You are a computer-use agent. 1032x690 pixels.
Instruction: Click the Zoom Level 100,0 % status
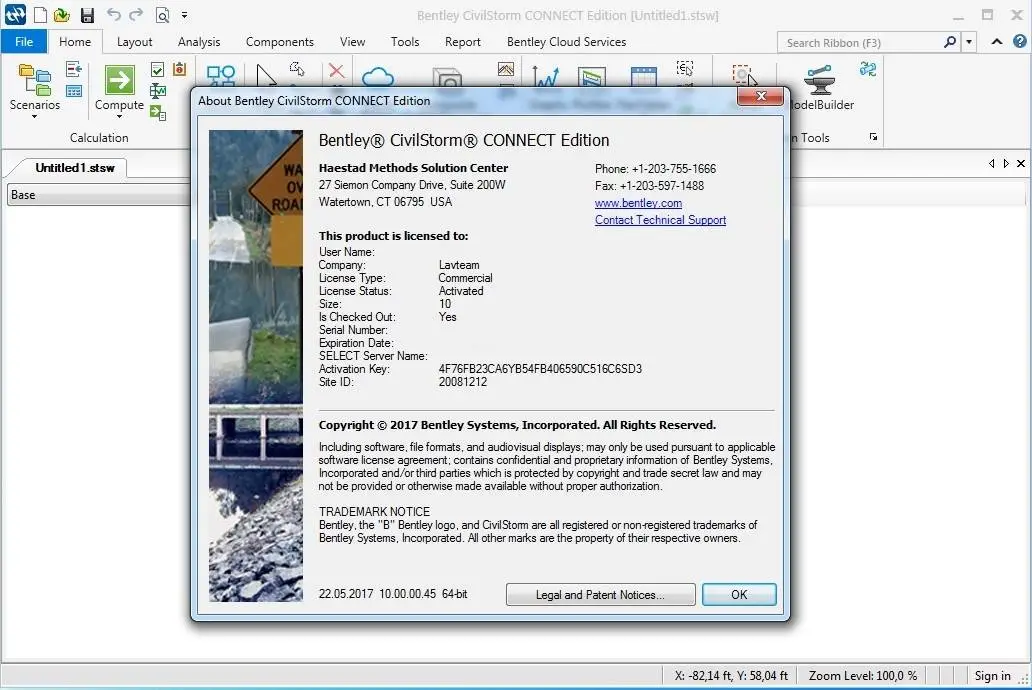pos(862,676)
